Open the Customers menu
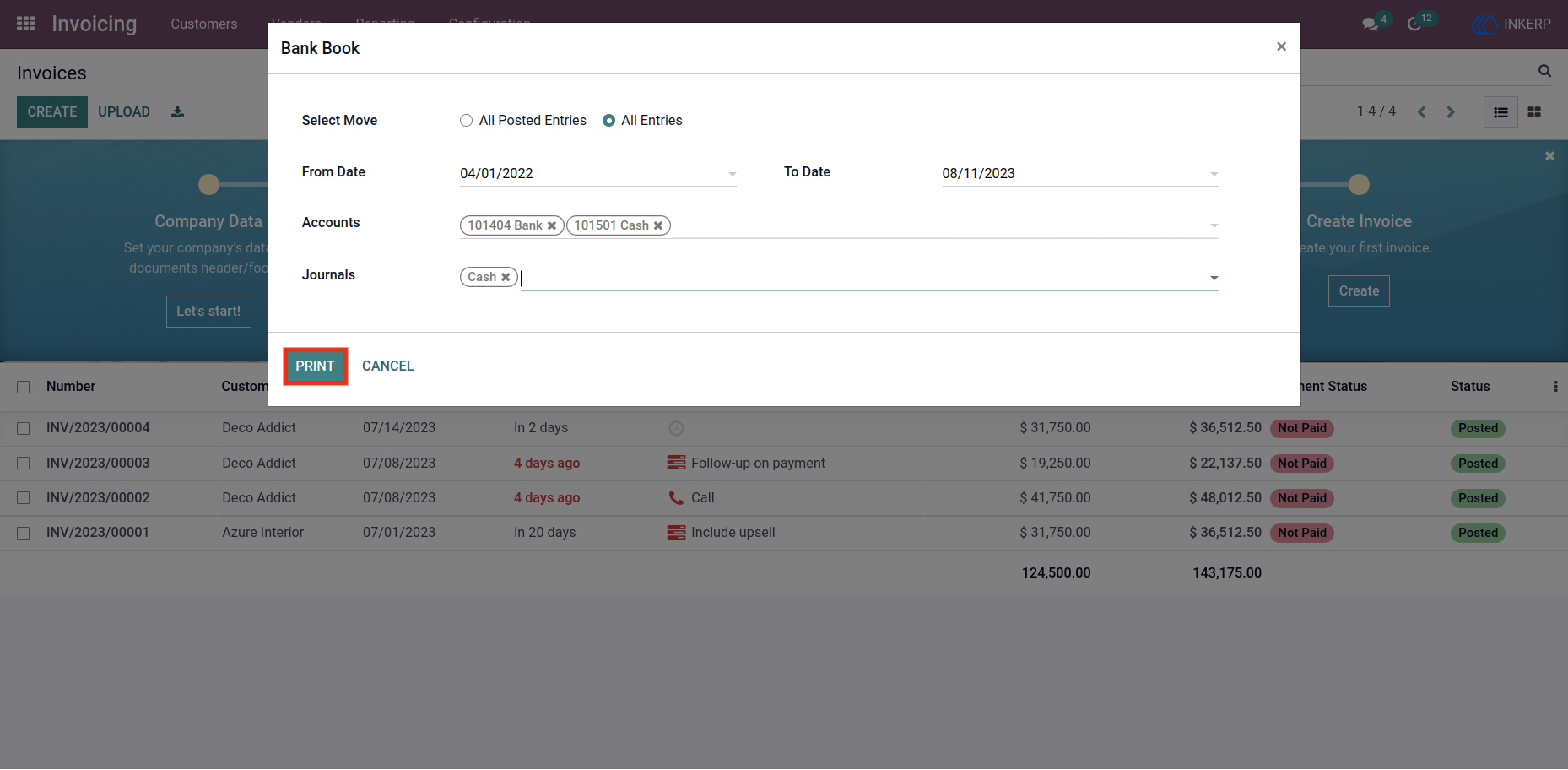This screenshot has height=770, width=1568. pyautogui.click(x=204, y=24)
